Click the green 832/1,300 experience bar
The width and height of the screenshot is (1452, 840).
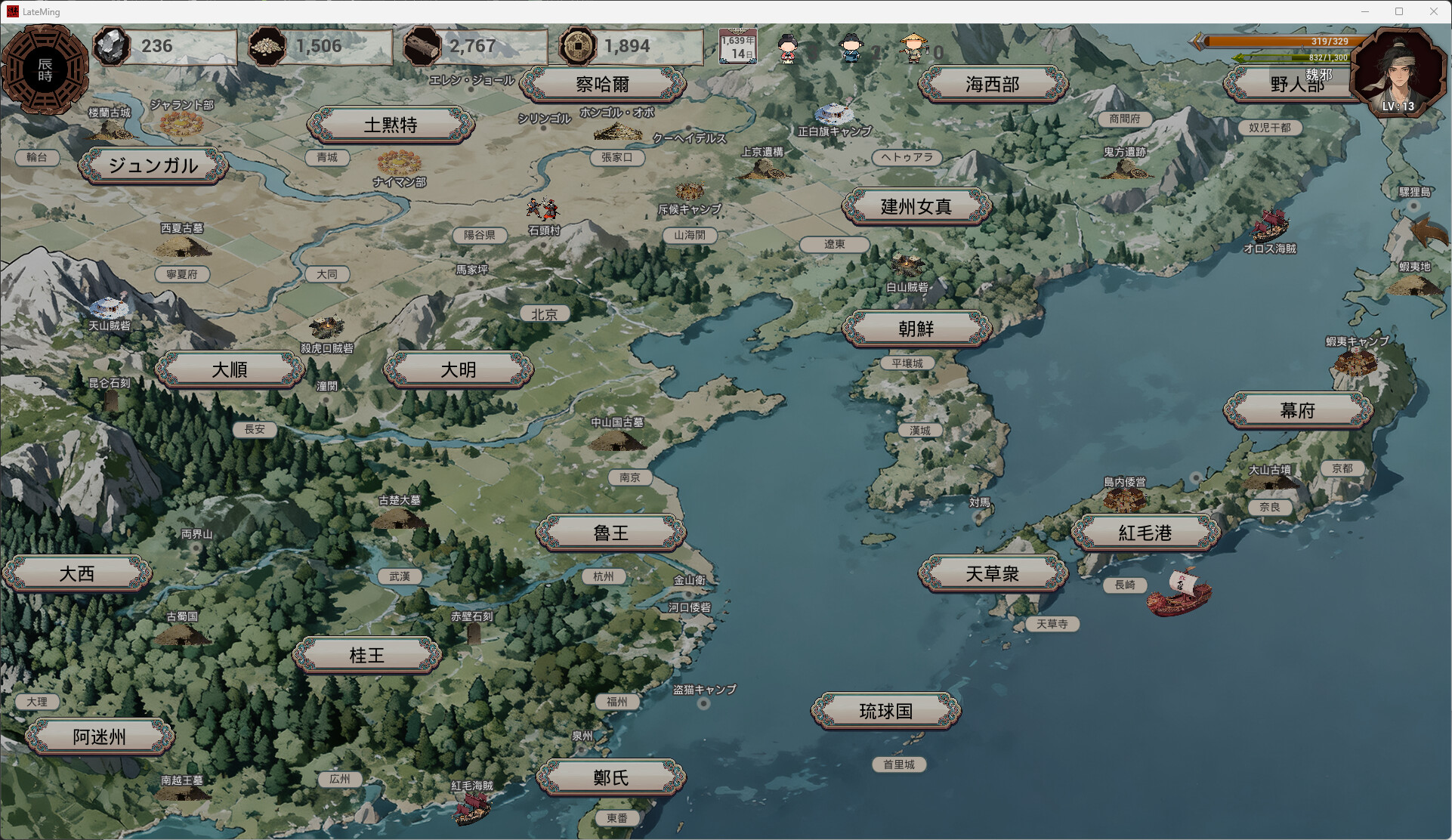tap(1293, 57)
